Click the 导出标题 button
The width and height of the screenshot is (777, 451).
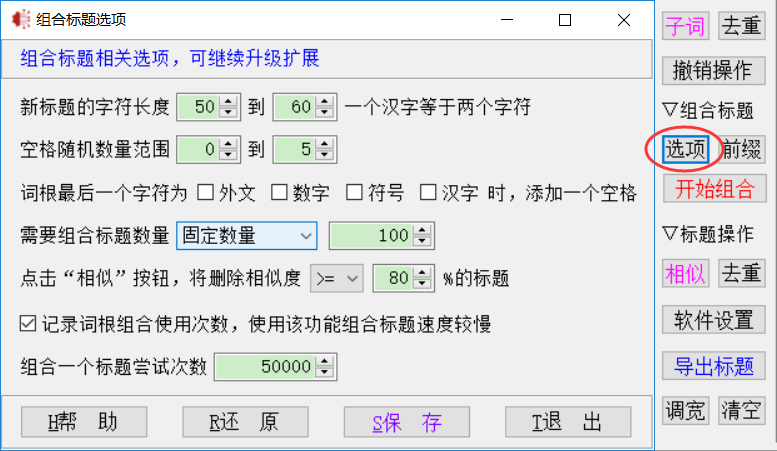point(713,366)
